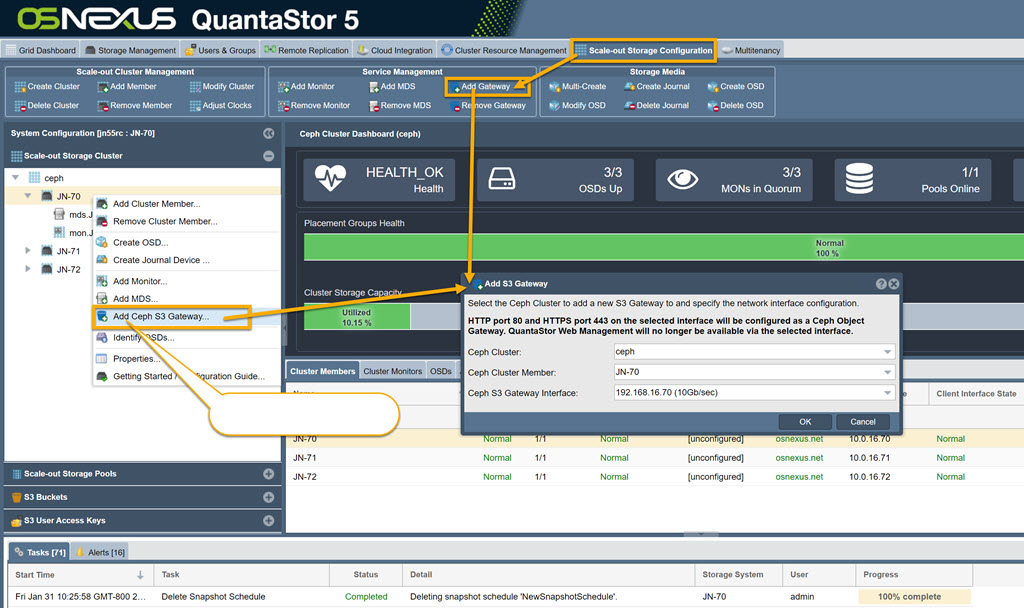
Task: Click the OSDs Up disk icon
Action: (x=502, y=179)
